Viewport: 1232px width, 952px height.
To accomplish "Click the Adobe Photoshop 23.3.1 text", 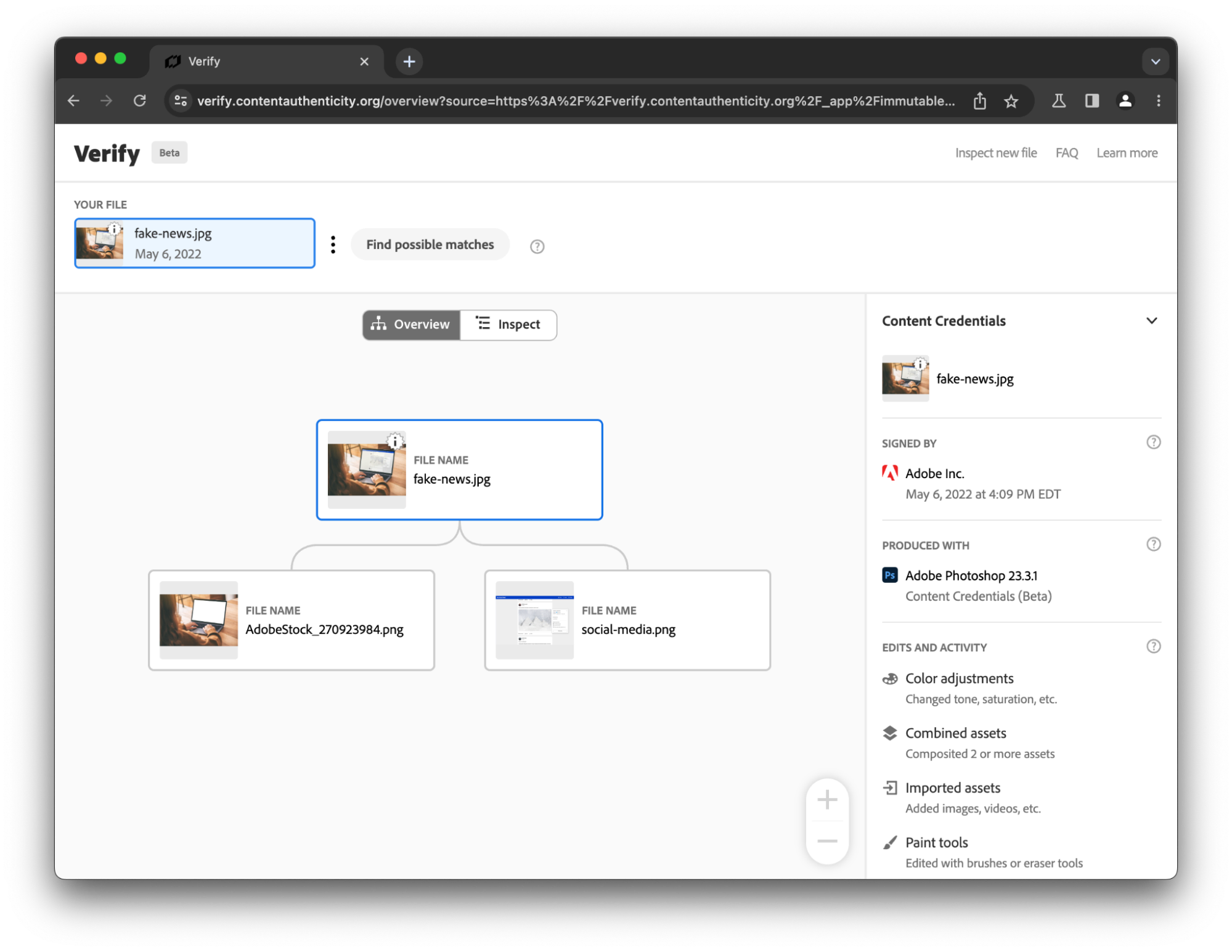I will [971, 576].
